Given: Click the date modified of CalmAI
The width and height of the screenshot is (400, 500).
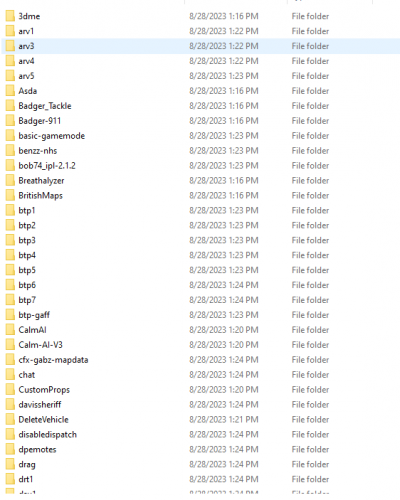Looking at the screenshot, I should (224, 330).
